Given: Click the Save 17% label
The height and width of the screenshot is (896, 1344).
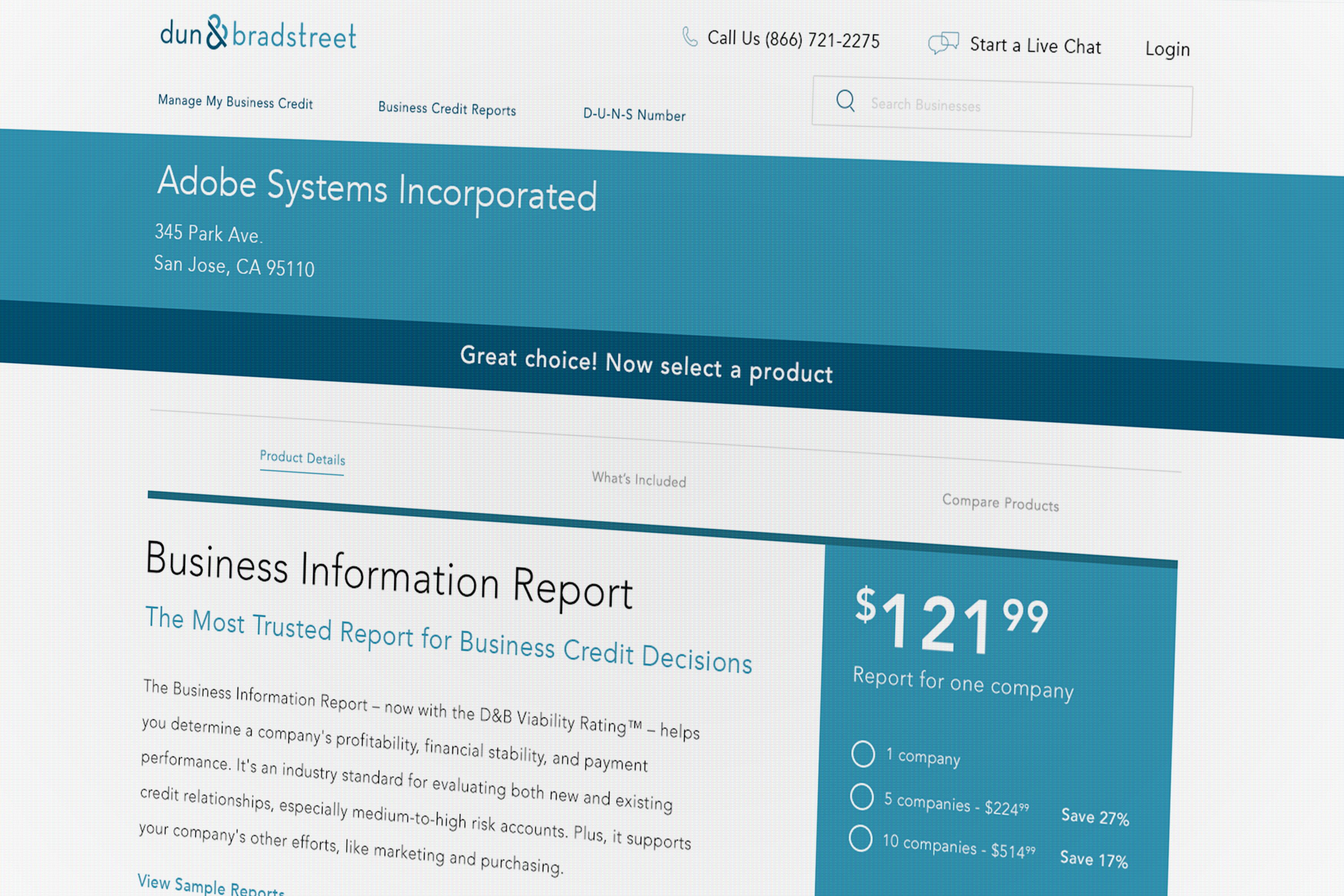Looking at the screenshot, I should click(x=1094, y=859).
